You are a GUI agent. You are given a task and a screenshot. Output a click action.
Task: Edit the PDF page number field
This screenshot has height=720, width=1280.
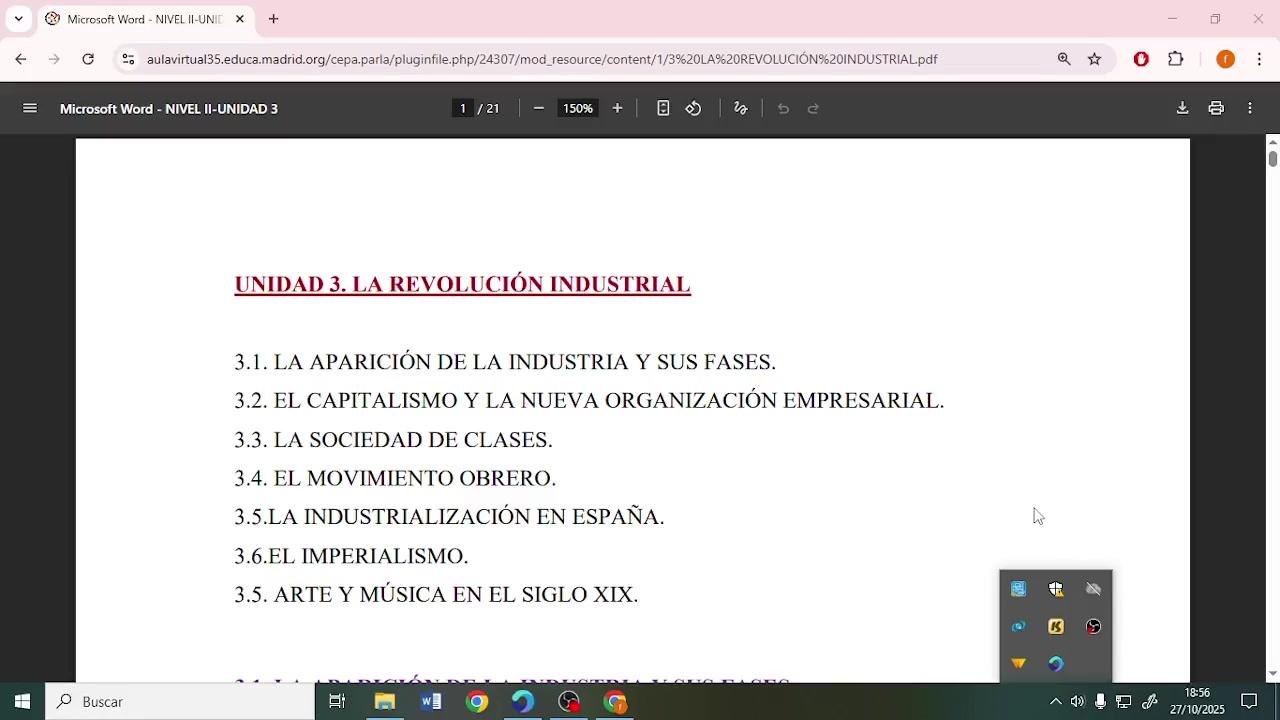point(463,108)
